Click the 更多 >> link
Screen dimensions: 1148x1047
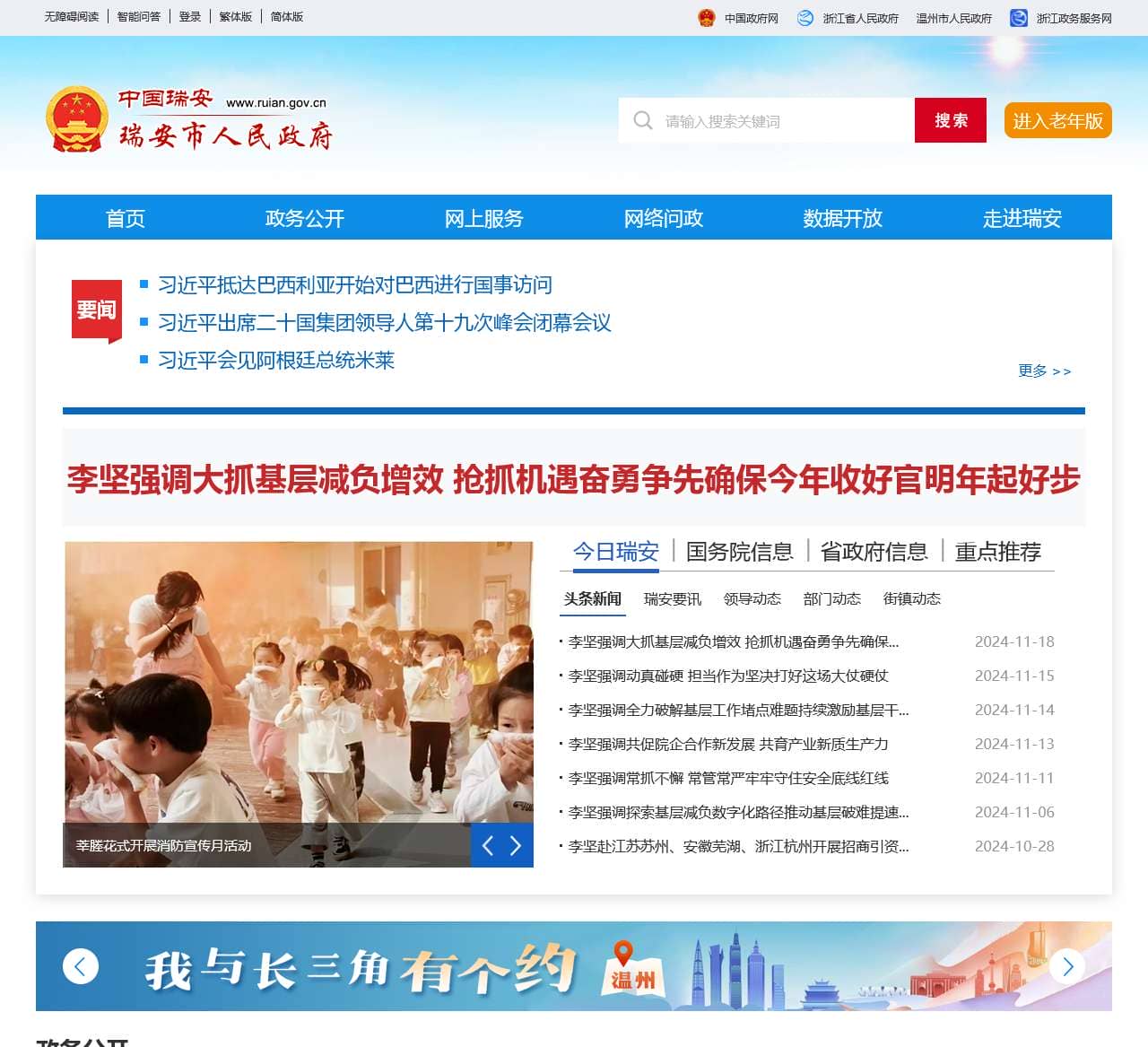point(1045,371)
